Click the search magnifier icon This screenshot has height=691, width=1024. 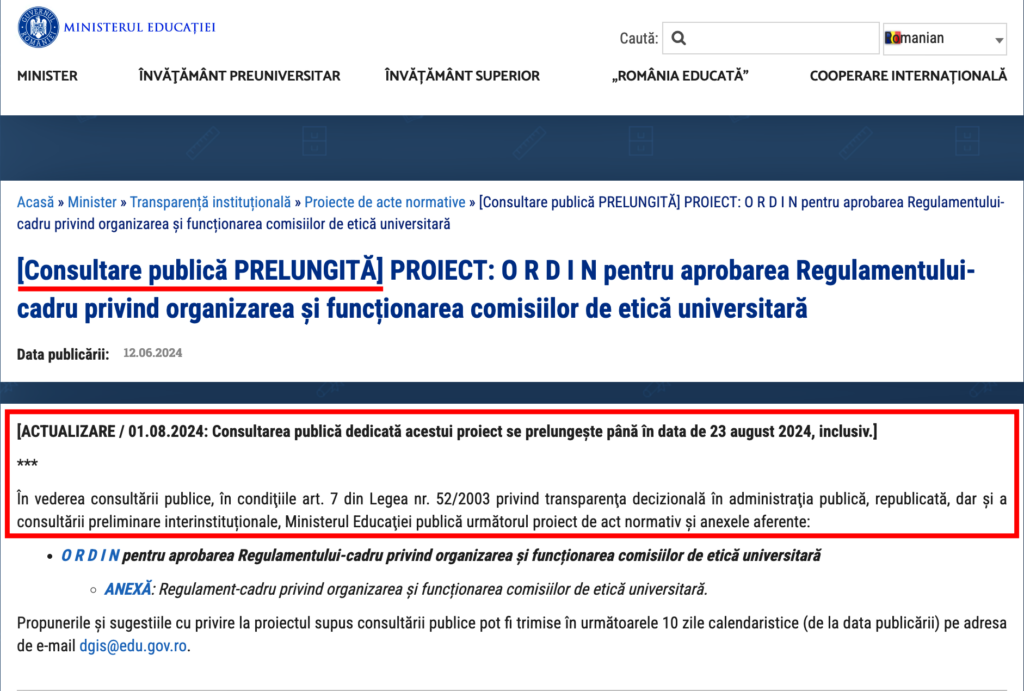click(x=679, y=39)
